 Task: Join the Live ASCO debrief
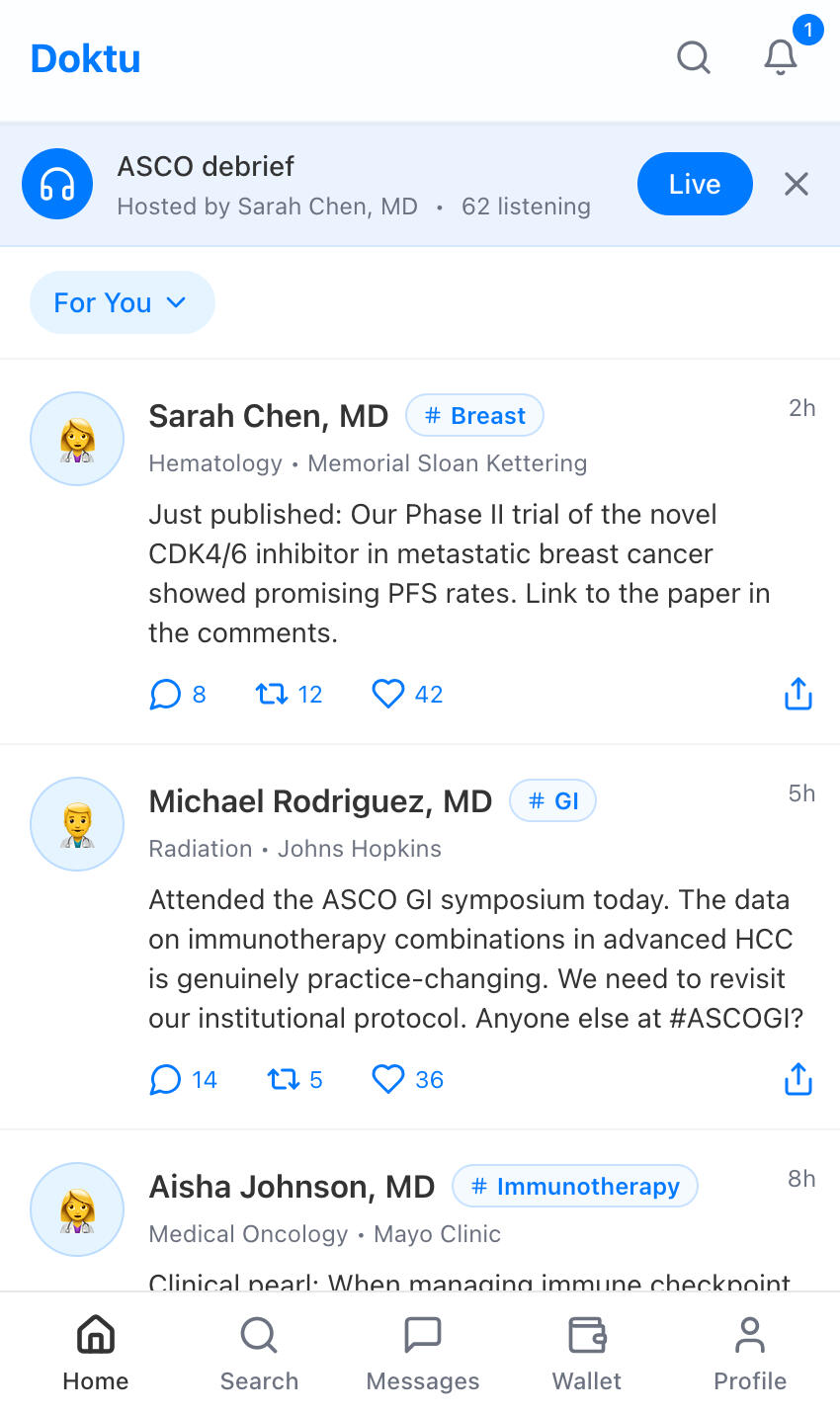point(695,184)
